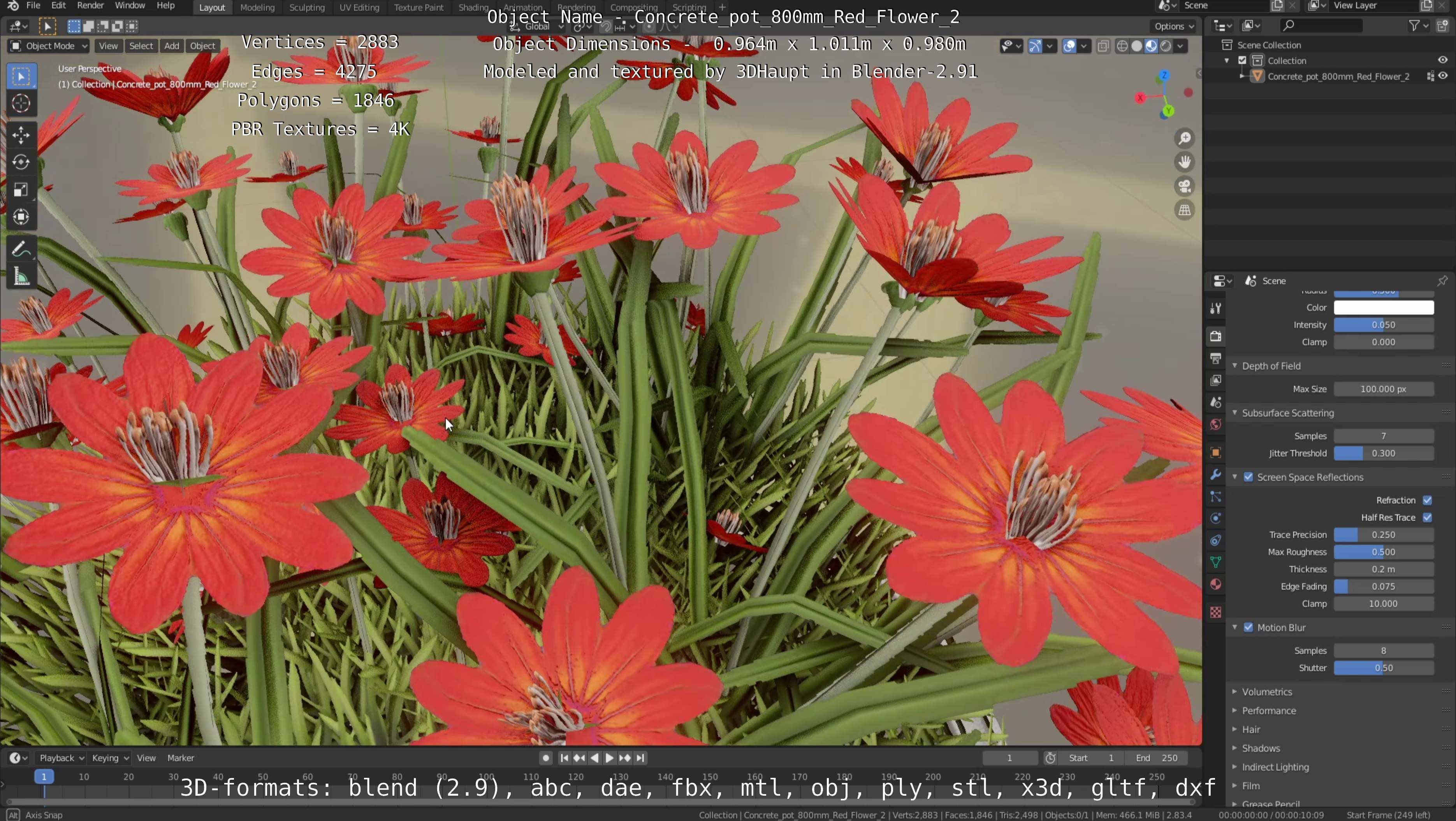Viewport: 1456px width, 821px height.
Task: Toggle X-Ray display mode
Action: coord(1103,46)
